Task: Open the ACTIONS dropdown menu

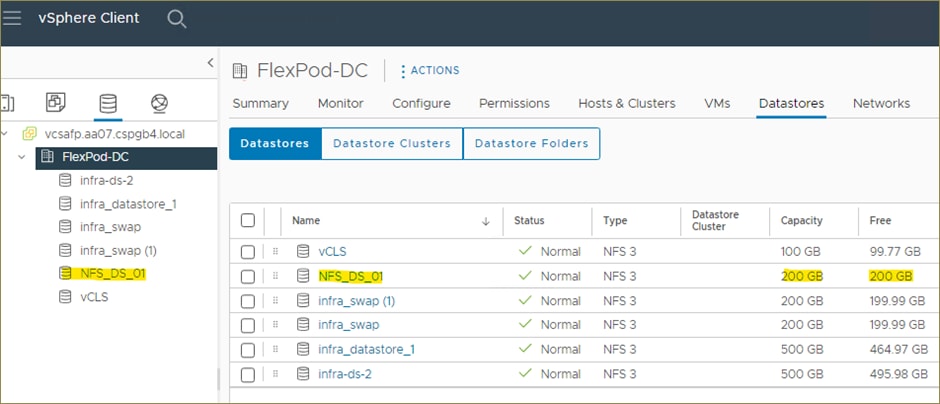Action: tap(430, 71)
